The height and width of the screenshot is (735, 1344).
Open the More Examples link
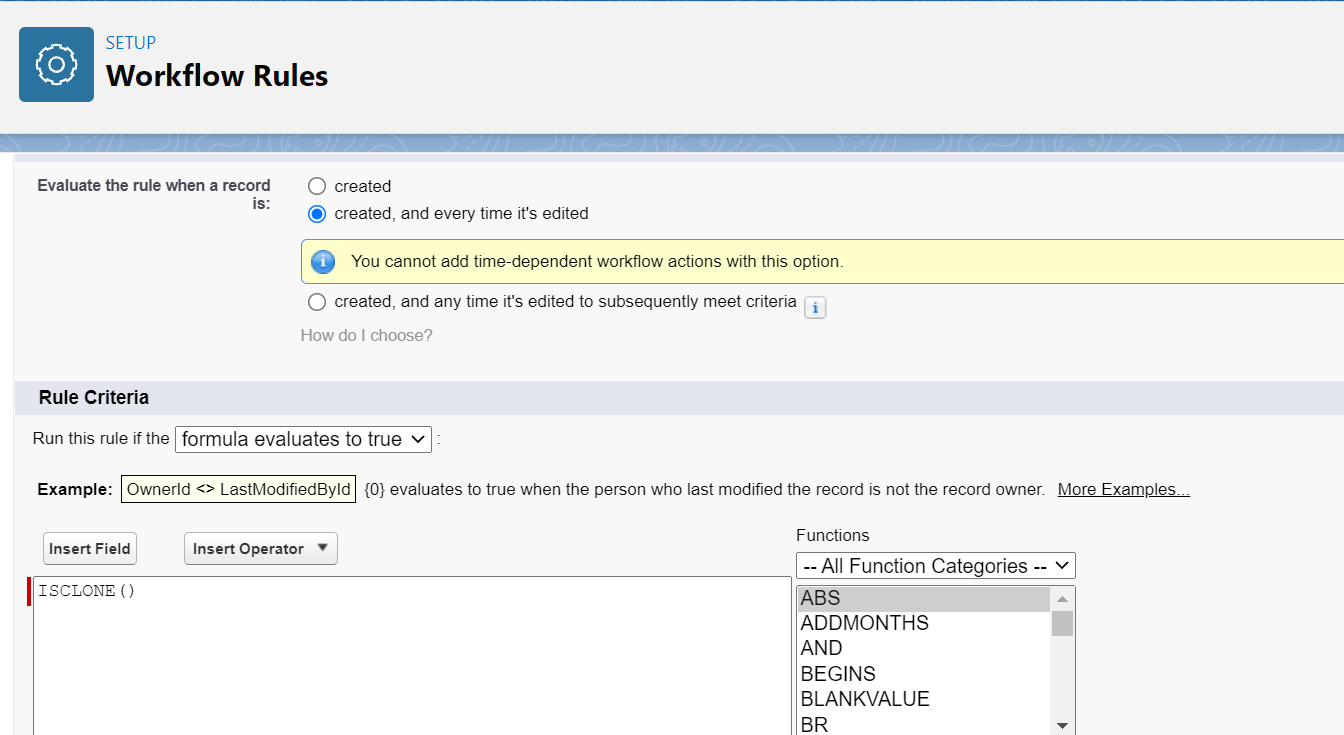coord(1123,489)
